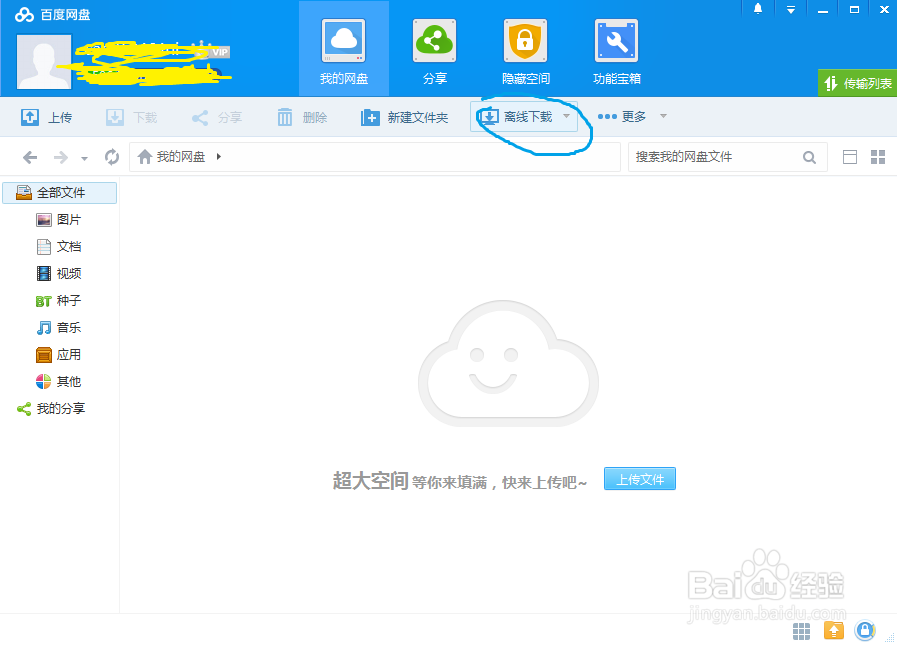The height and width of the screenshot is (645, 897).
Task: Click the orange upload icon at bottom
Action: [834, 631]
